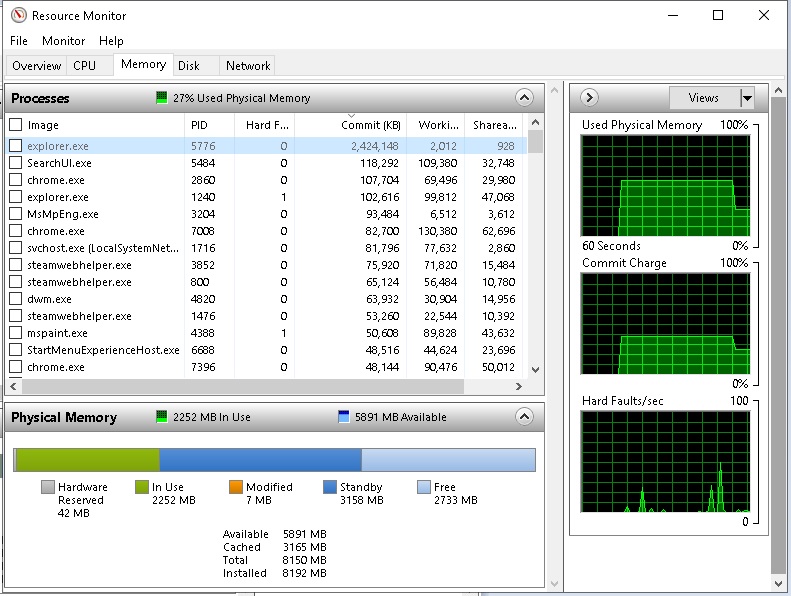
Task: Select the explorer.exe PID 1240 row
Action: [x=266, y=197]
